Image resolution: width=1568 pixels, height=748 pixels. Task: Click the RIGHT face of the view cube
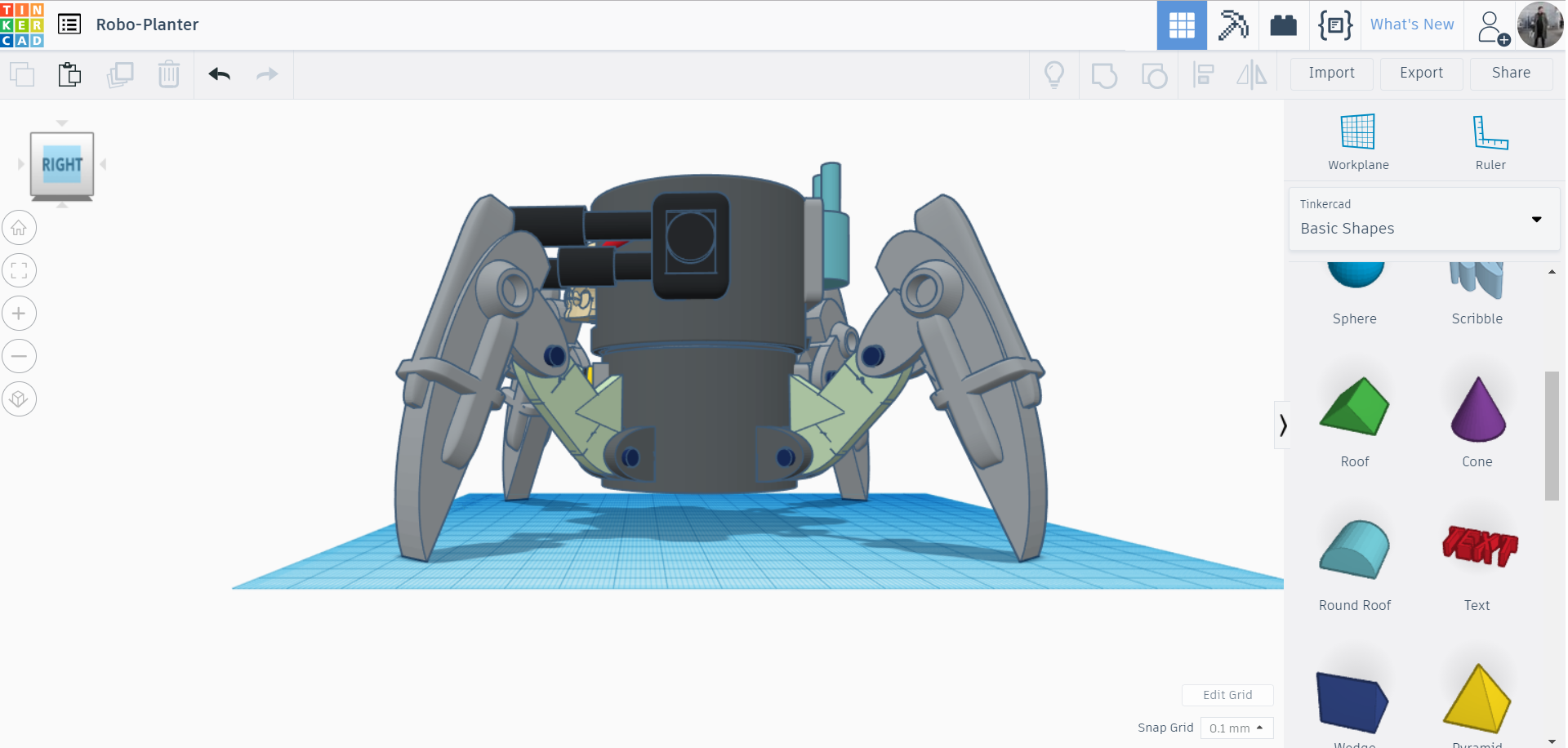[x=62, y=164]
